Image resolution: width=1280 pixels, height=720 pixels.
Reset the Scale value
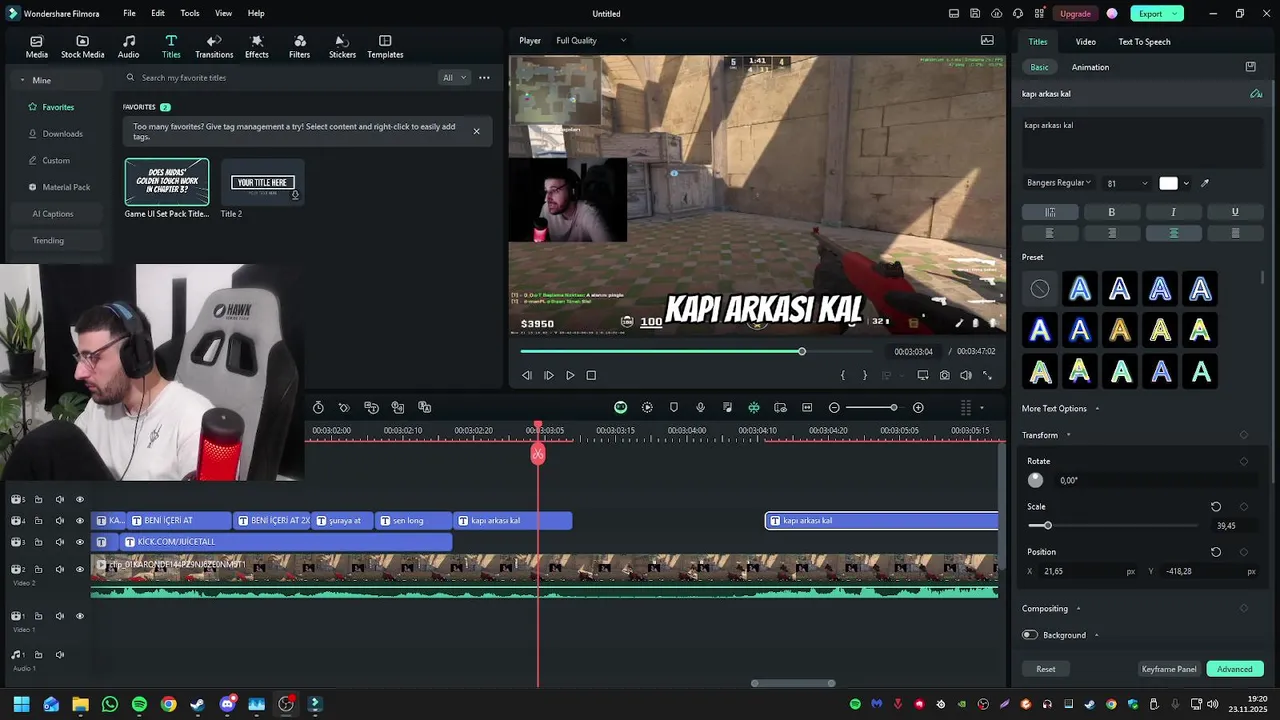coord(1216,507)
